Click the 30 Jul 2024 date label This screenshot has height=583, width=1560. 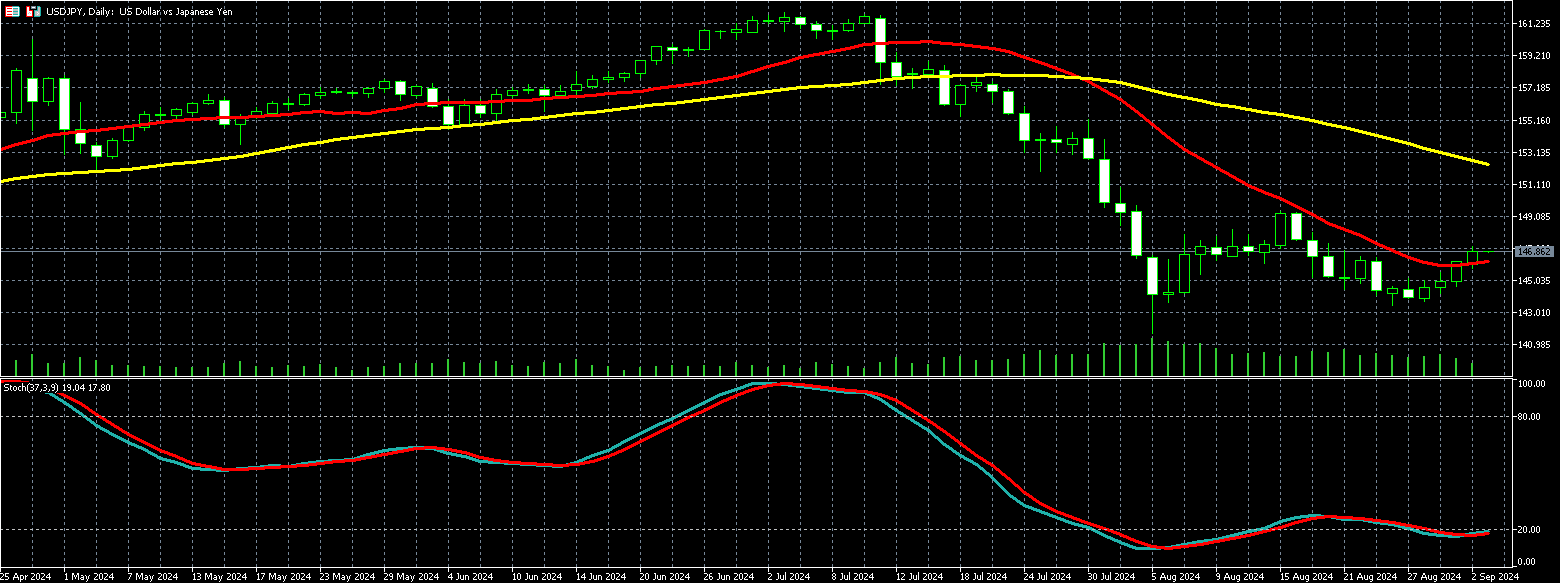pos(1112,577)
